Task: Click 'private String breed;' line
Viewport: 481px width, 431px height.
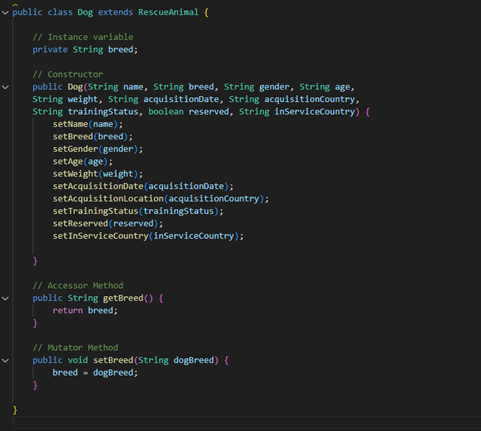Action: click(x=85, y=50)
